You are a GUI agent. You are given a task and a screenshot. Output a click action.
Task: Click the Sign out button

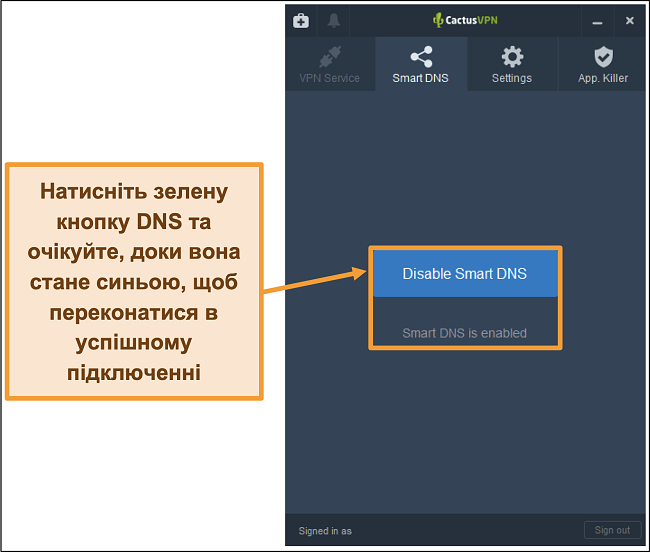612,530
